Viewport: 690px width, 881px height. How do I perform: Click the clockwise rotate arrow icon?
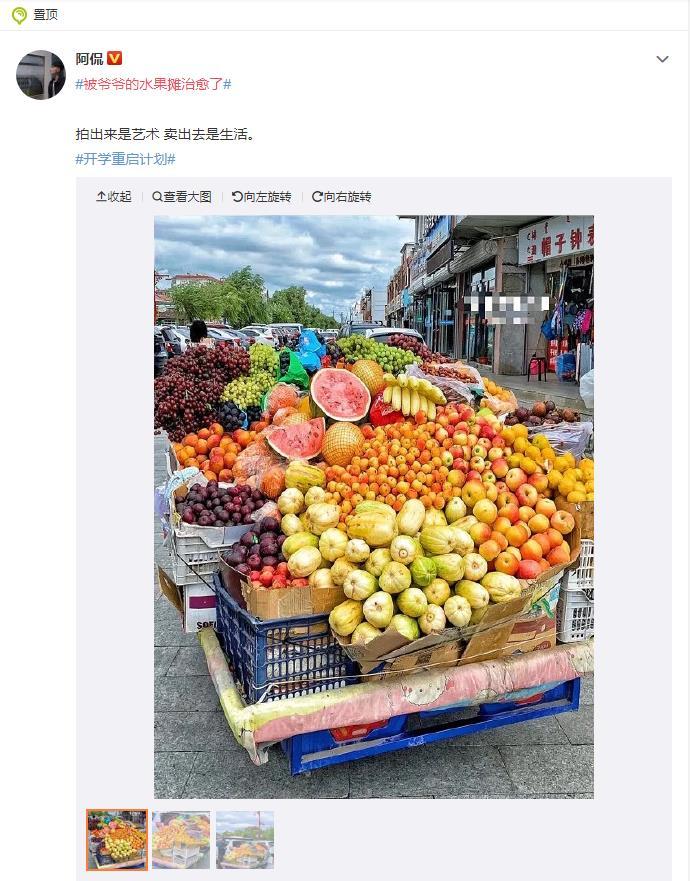[317, 197]
